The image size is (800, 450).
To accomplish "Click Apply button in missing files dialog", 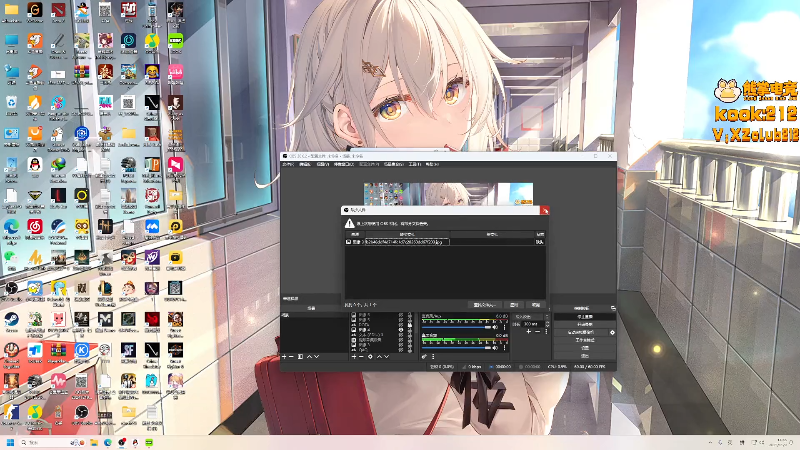I will click(x=514, y=305).
